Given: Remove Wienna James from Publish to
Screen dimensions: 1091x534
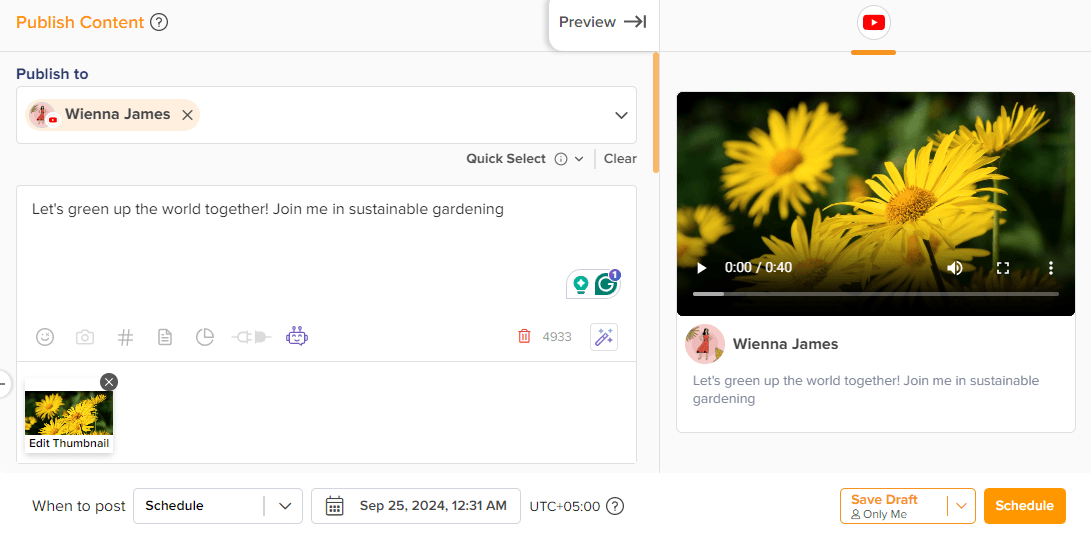Looking at the screenshot, I should tap(187, 116).
